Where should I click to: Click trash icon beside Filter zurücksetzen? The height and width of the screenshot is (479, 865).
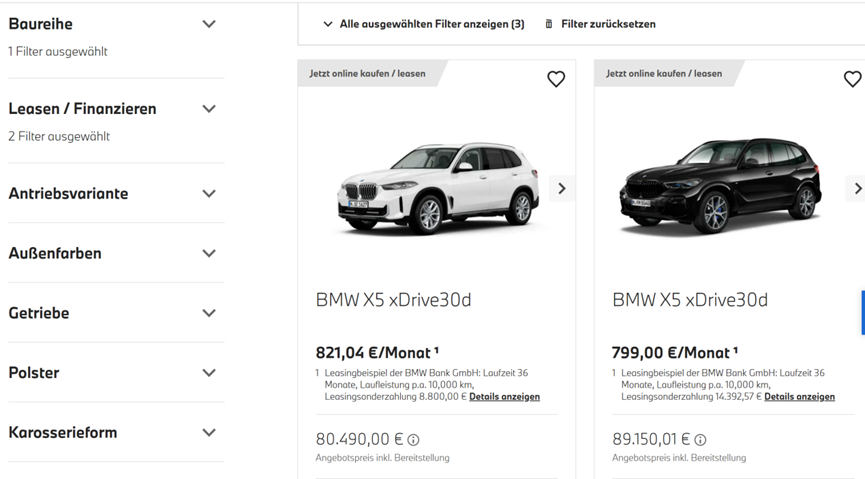point(549,24)
